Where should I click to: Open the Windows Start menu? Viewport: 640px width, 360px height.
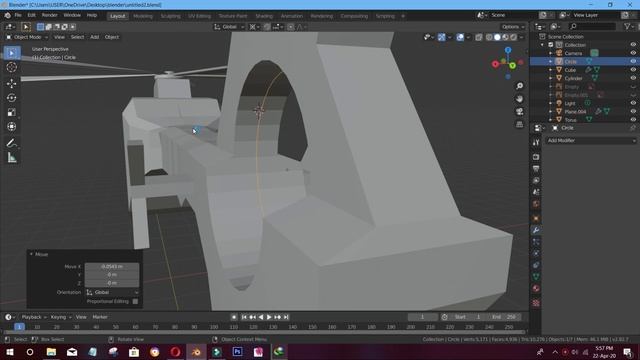click(9, 352)
